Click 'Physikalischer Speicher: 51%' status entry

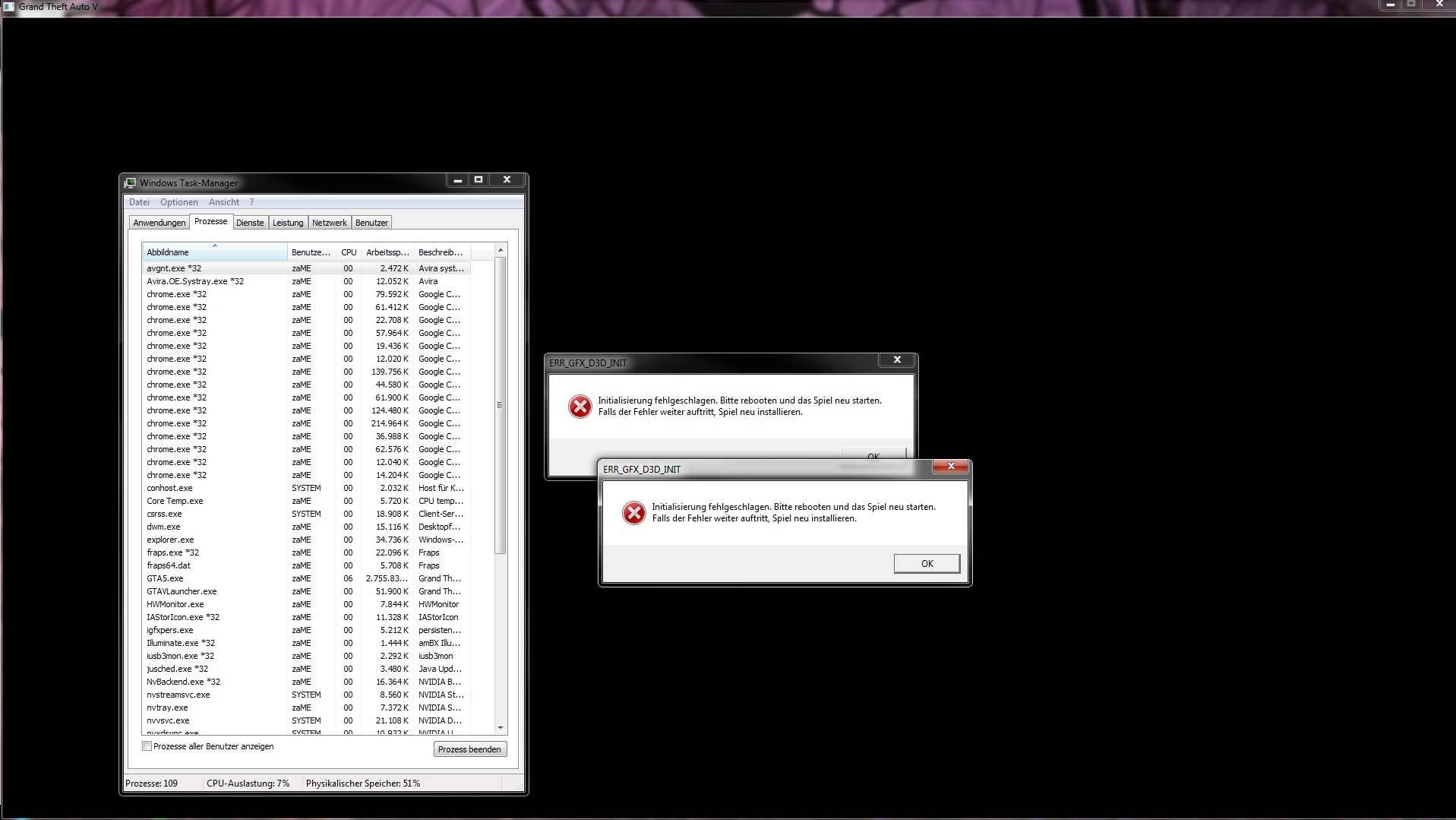[x=363, y=784]
